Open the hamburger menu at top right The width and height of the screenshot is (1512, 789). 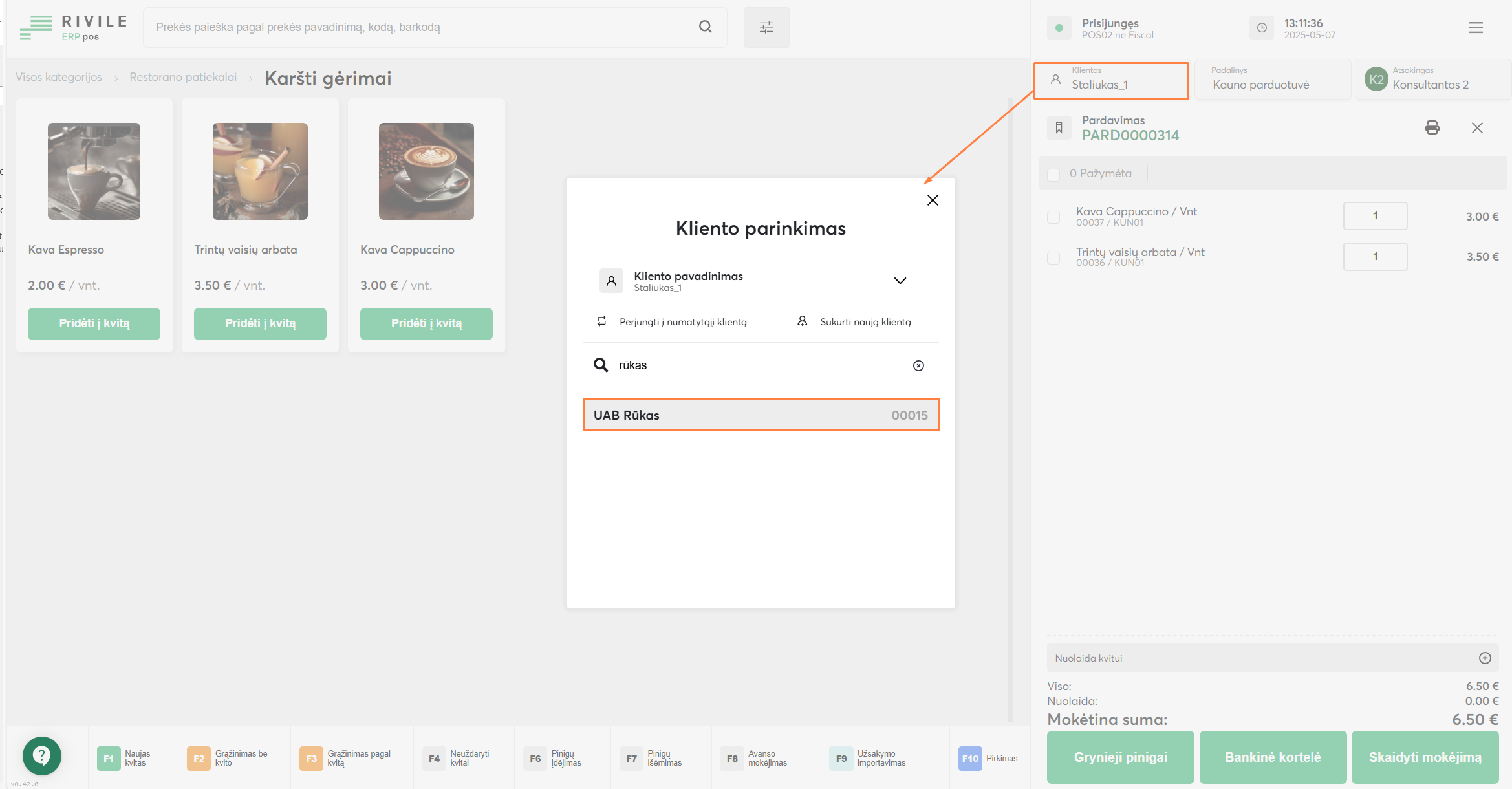pyautogui.click(x=1475, y=28)
